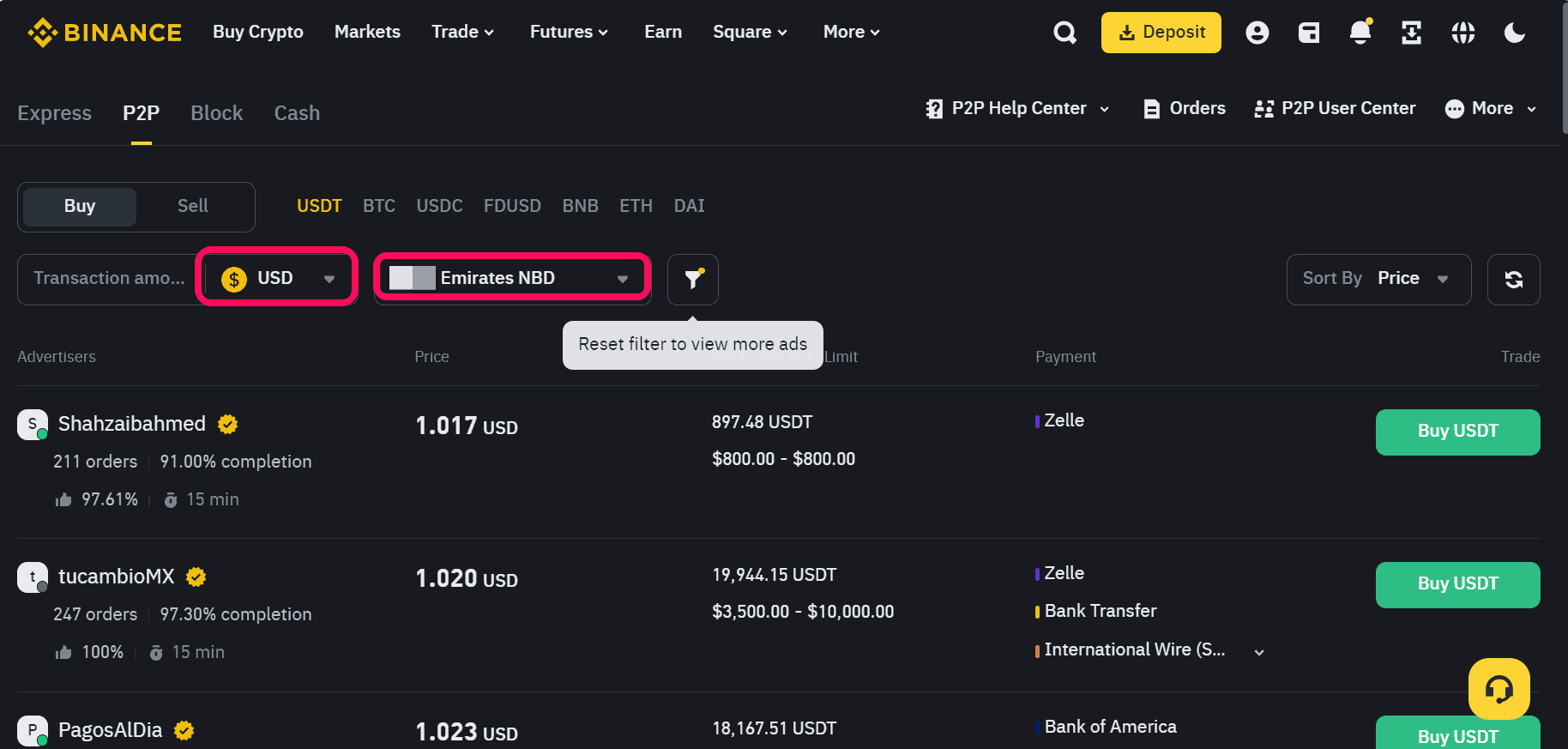1568x749 pixels.
Task: Click the USD dollar coin icon
Action: [234, 279]
